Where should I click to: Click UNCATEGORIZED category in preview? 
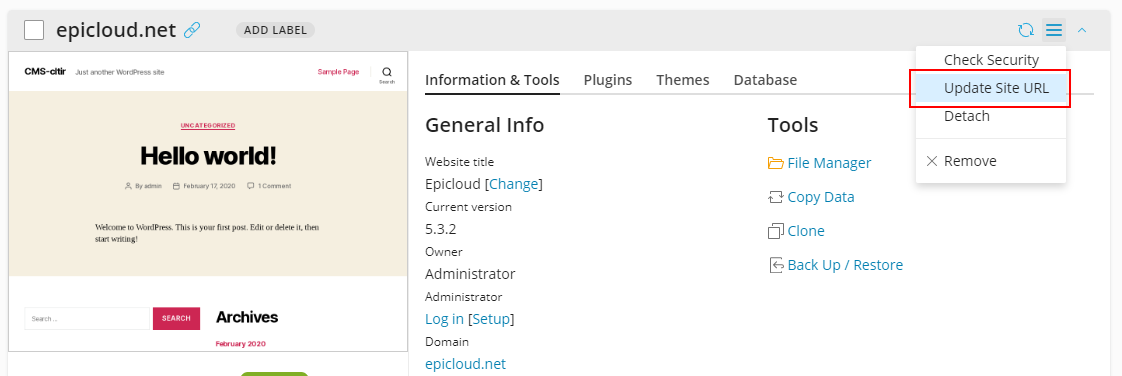pyautogui.click(x=208, y=125)
